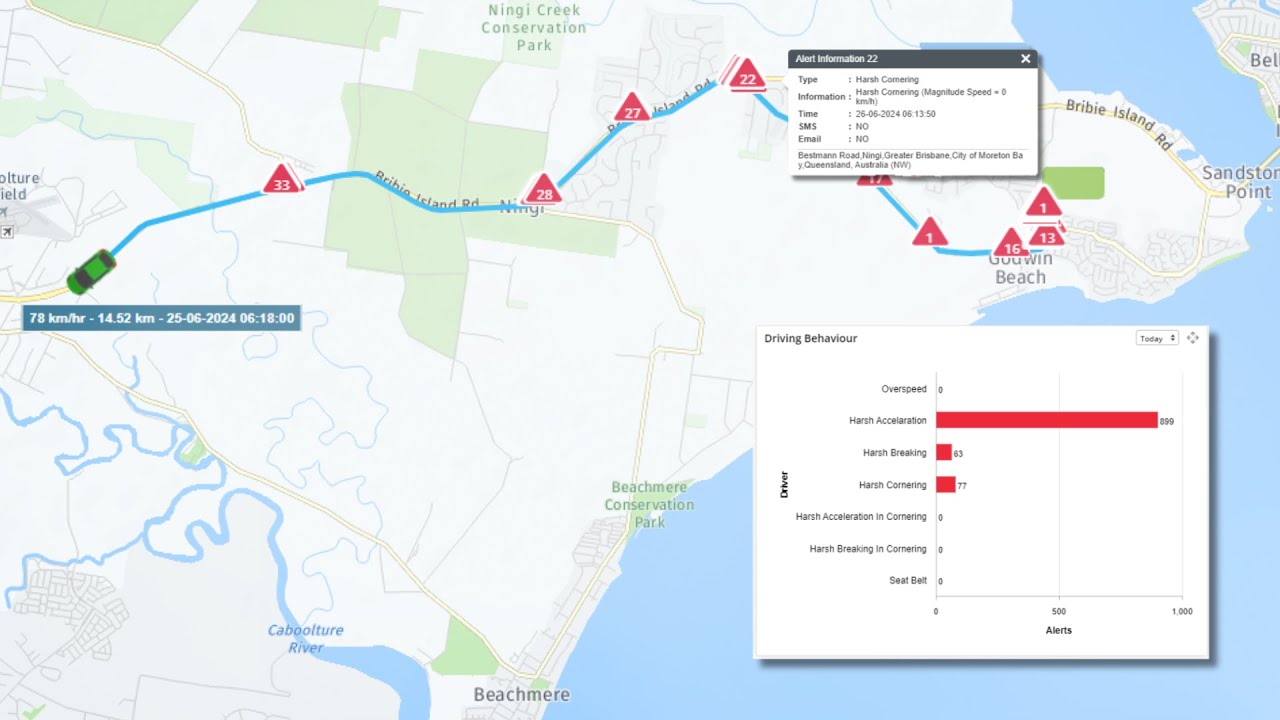Image resolution: width=1280 pixels, height=720 pixels.
Task: Open alert marker 27 on the map
Action: [x=631, y=109]
